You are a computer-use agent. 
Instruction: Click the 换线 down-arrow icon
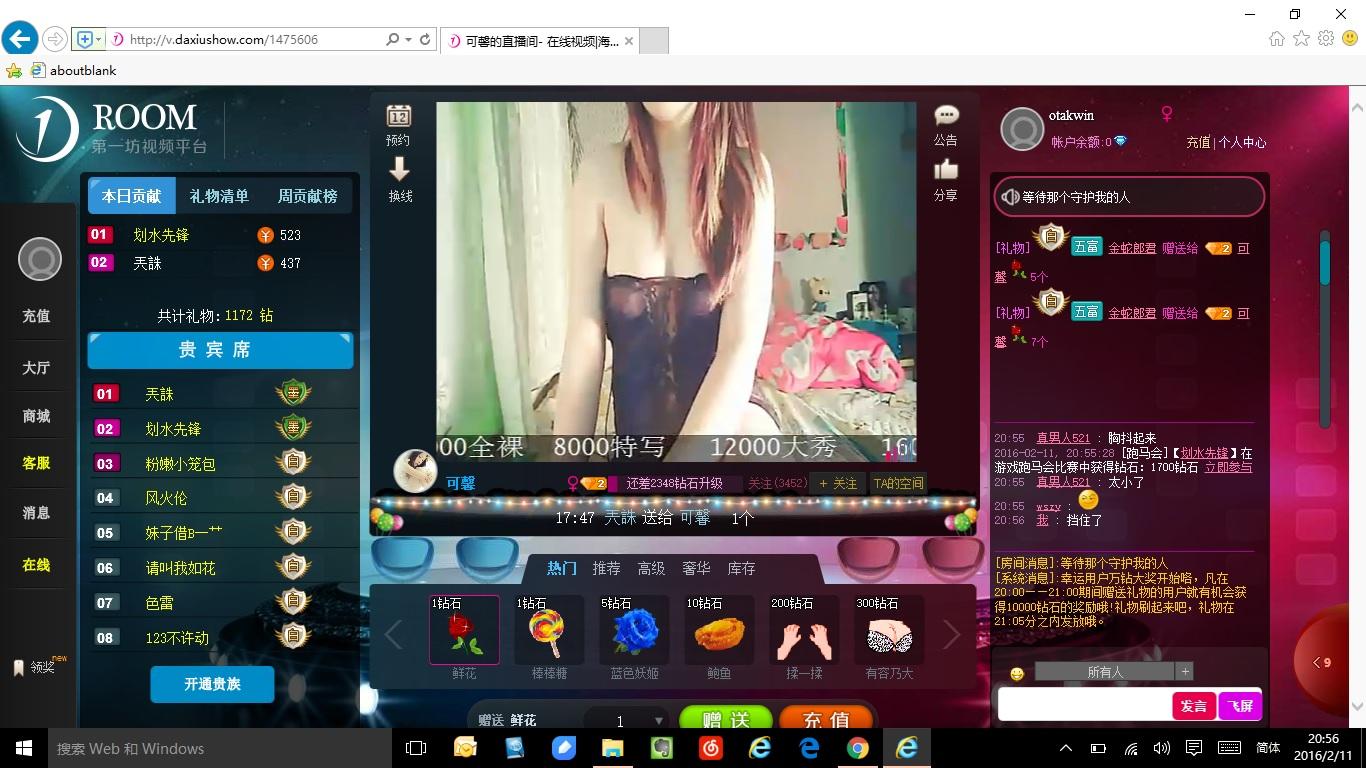(x=399, y=169)
